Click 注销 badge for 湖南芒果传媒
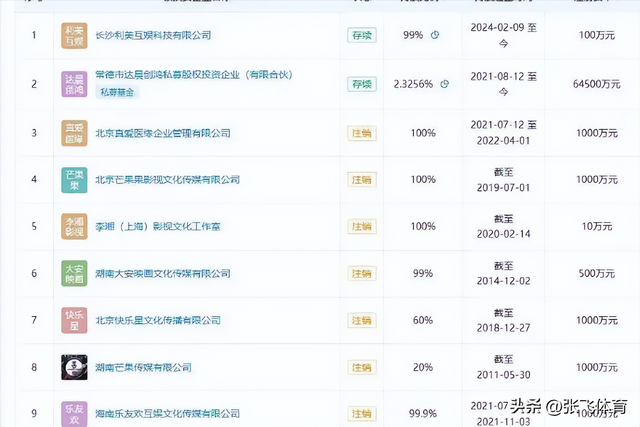The image size is (640, 427). (x=362, y=367)
